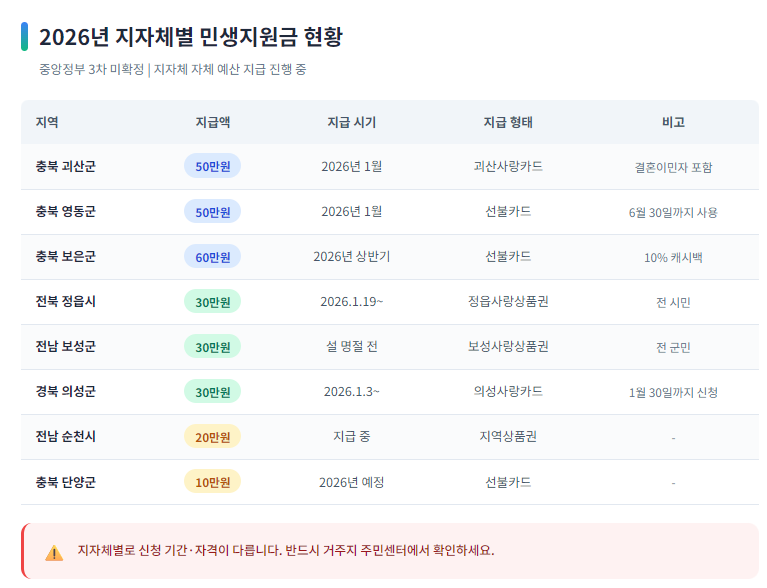Select the 전북 정읍시 region cell

(x=66, y=301)
